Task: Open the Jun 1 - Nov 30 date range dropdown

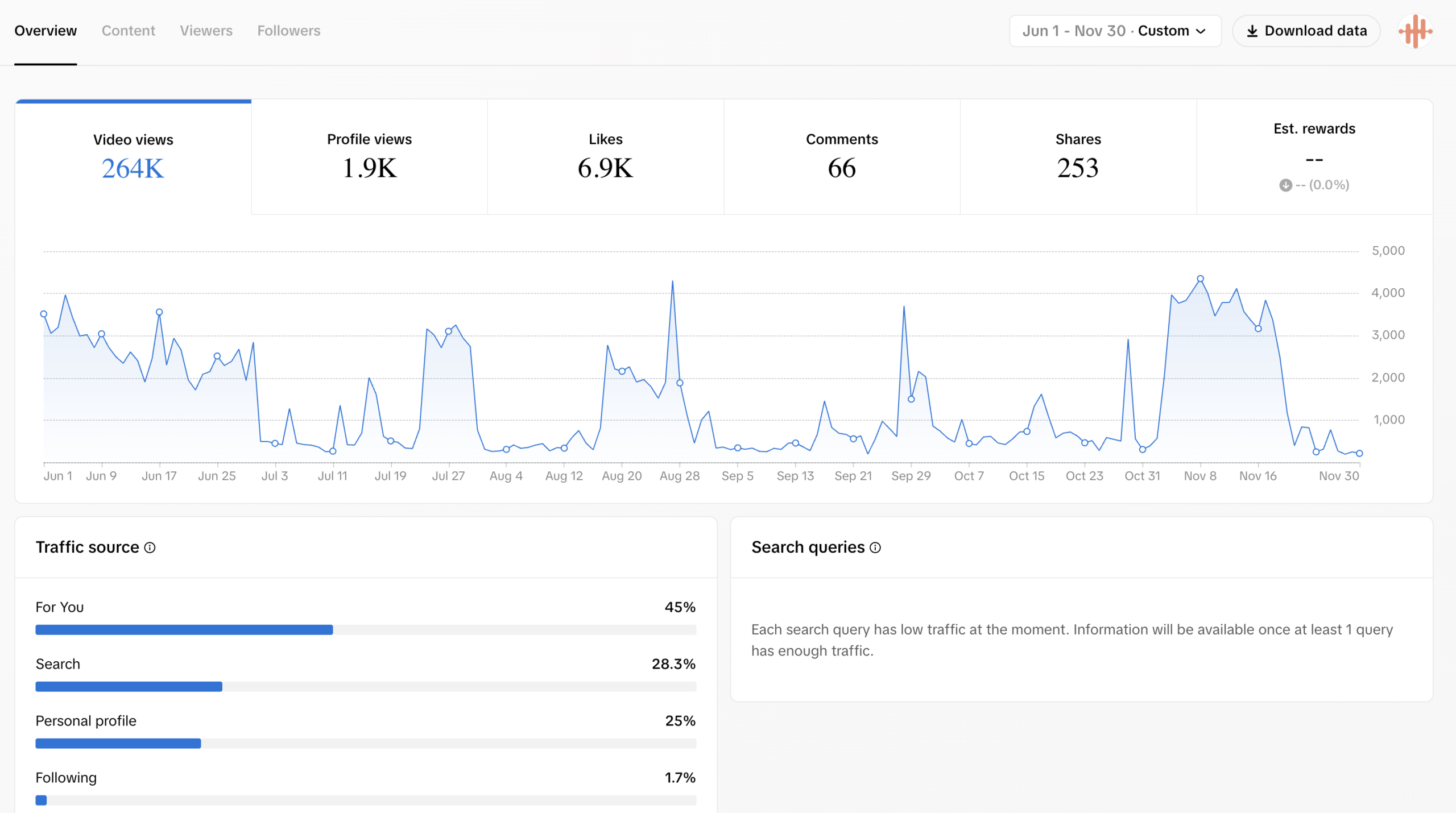Action: [1114, 31]
